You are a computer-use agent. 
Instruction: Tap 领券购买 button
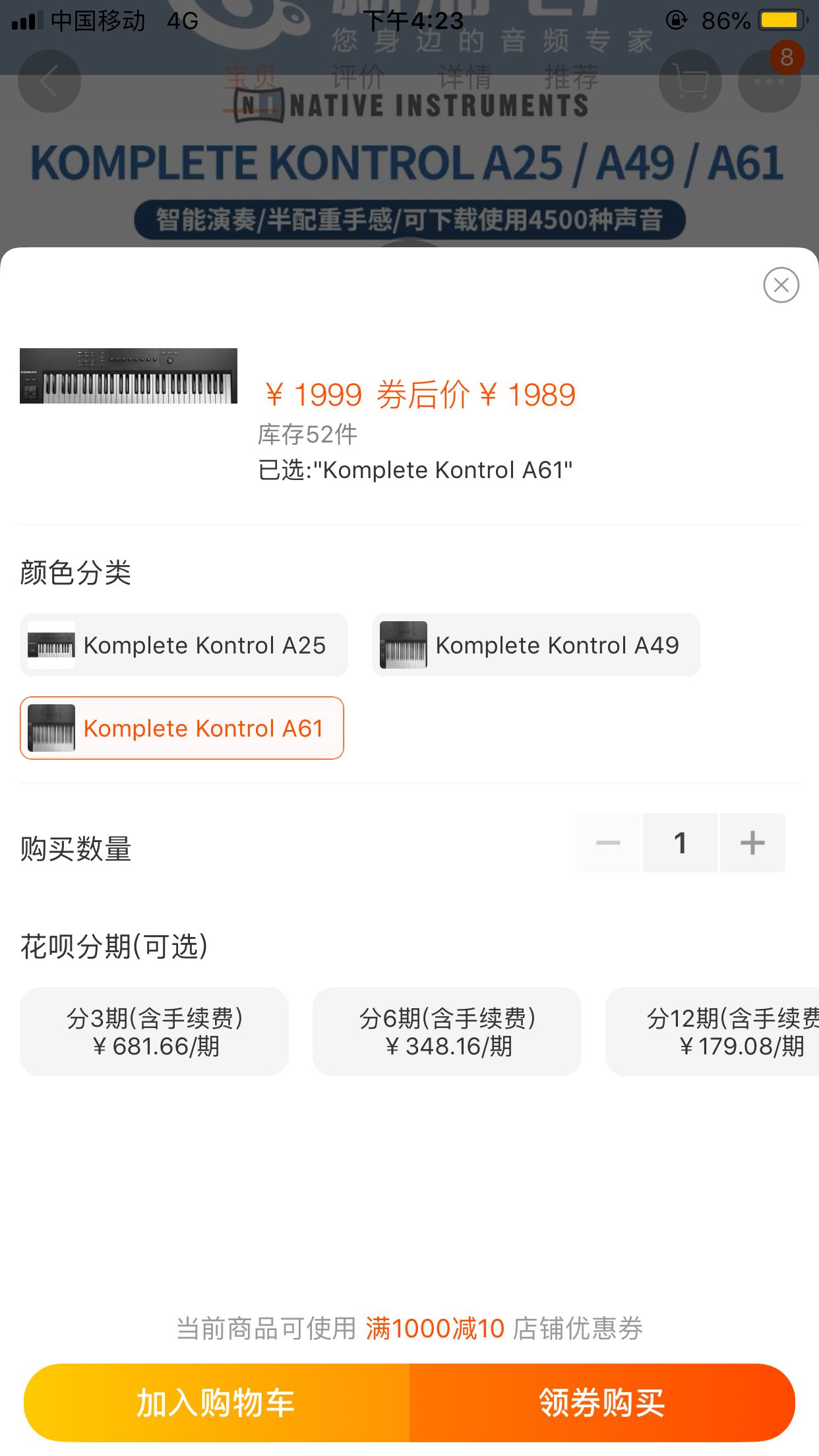click(602, 1402)
